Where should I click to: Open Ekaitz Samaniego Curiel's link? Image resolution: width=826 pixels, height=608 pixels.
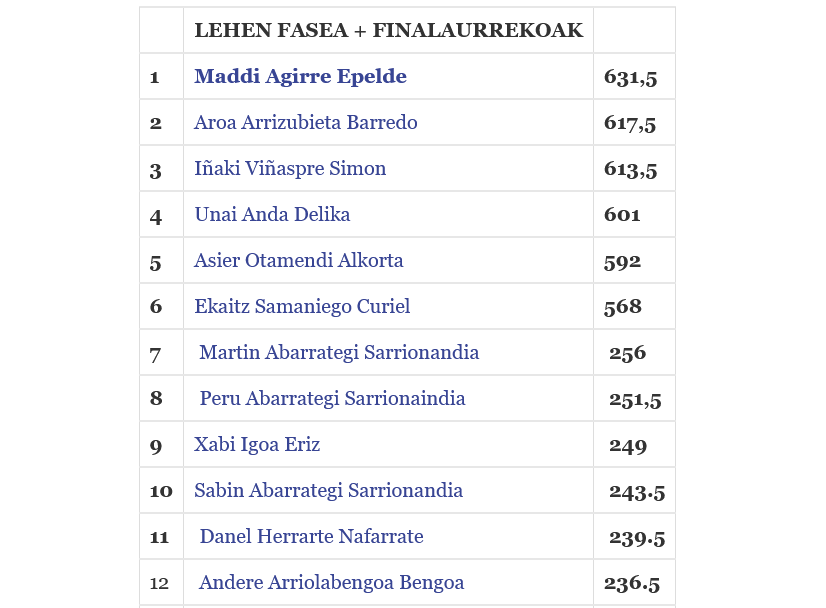click(x=302, y=307)
